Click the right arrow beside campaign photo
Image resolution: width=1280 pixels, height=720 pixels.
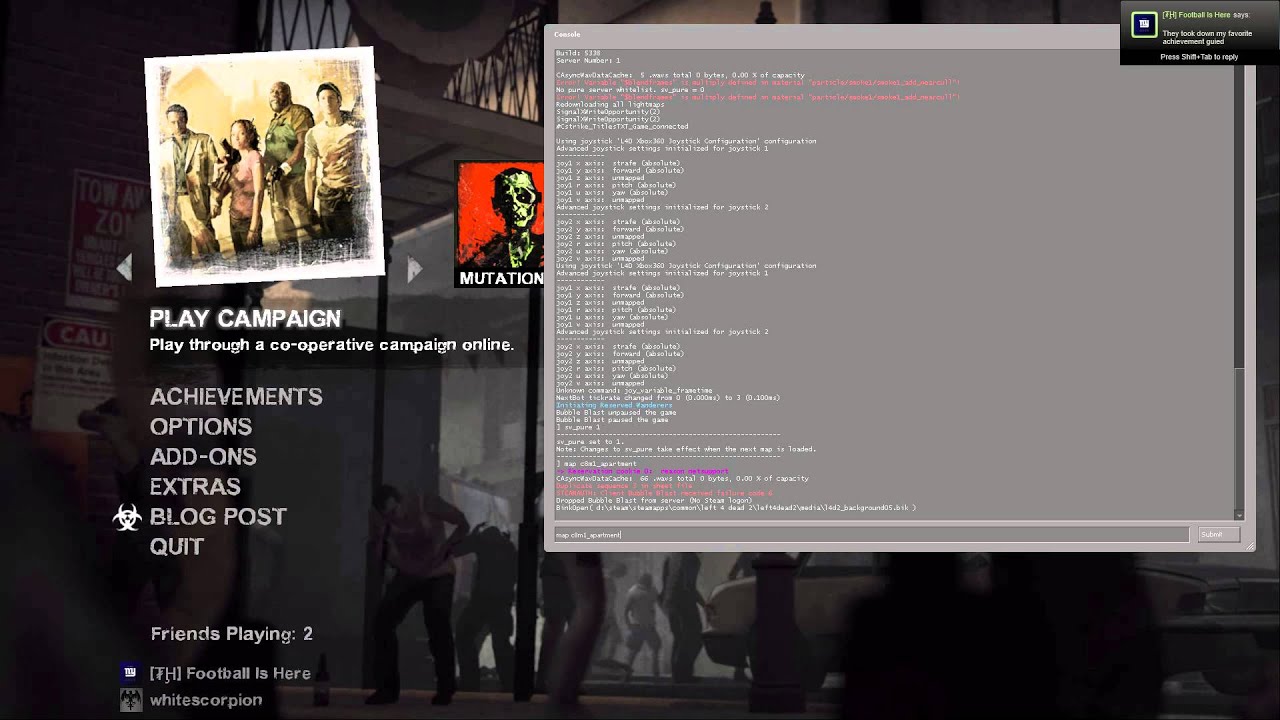click(414, 268)
